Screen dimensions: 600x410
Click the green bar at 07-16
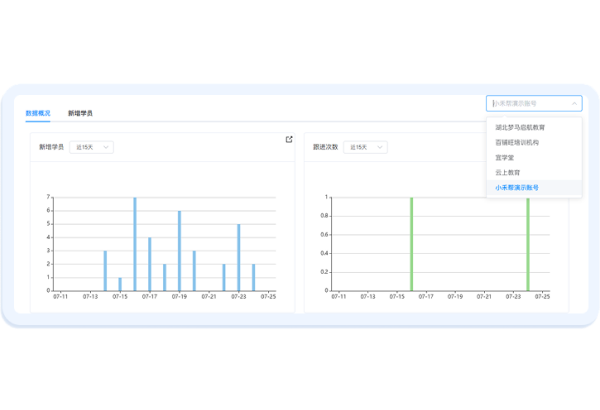pos(411,244)
